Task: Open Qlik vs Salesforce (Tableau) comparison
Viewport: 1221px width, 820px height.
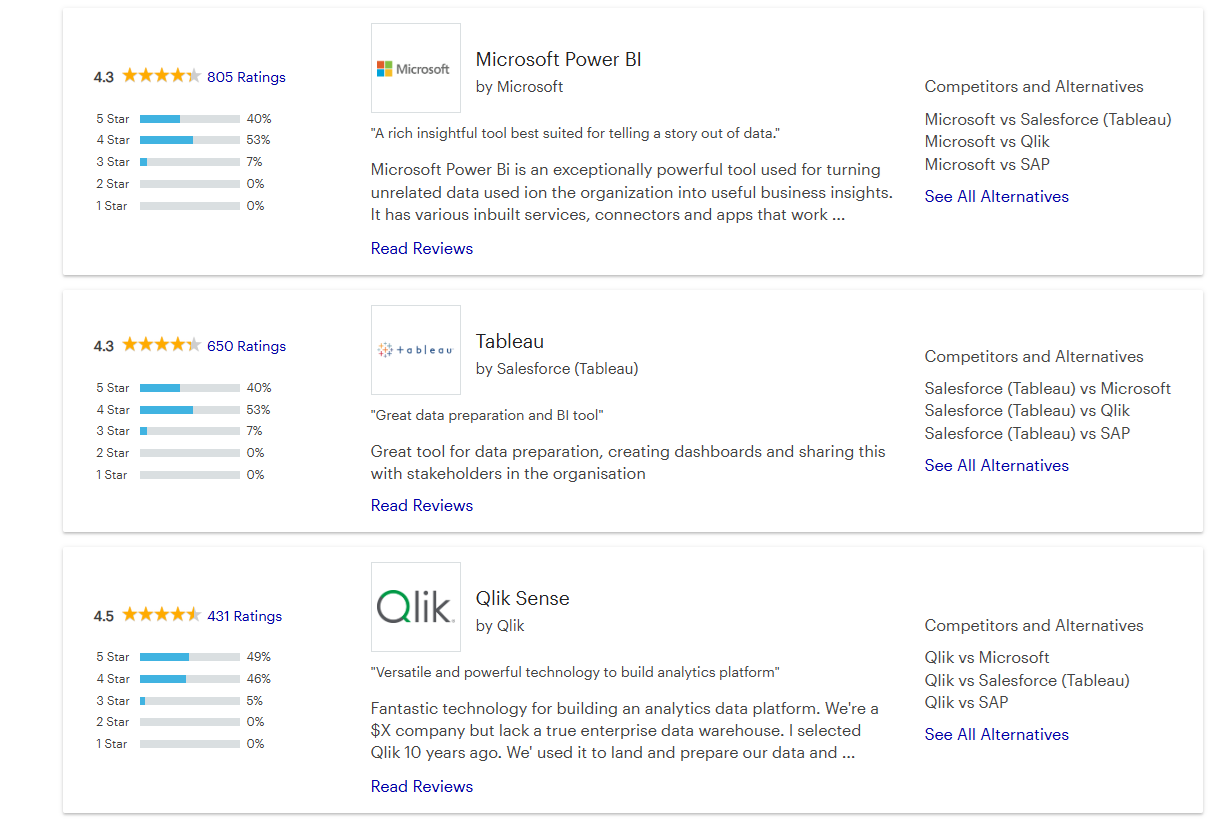Action: click(x=1027, y=680)
